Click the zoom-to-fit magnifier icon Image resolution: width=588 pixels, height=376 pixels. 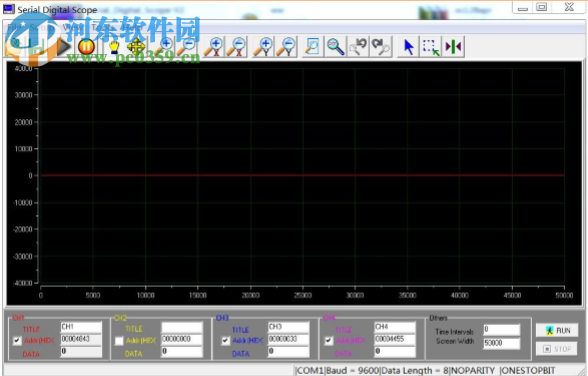click(335, 47)
